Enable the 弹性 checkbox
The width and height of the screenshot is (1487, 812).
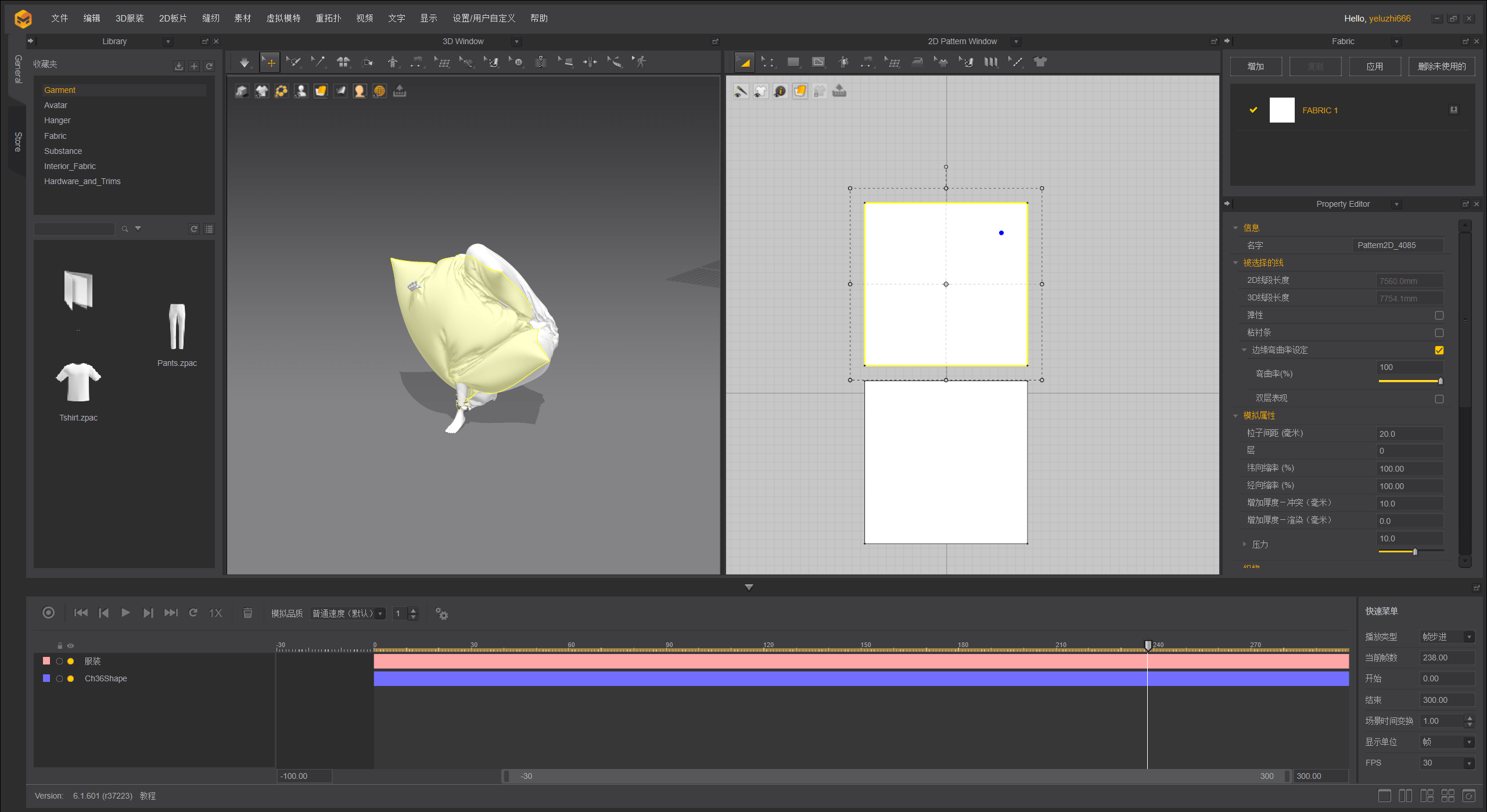[1439, 315]
